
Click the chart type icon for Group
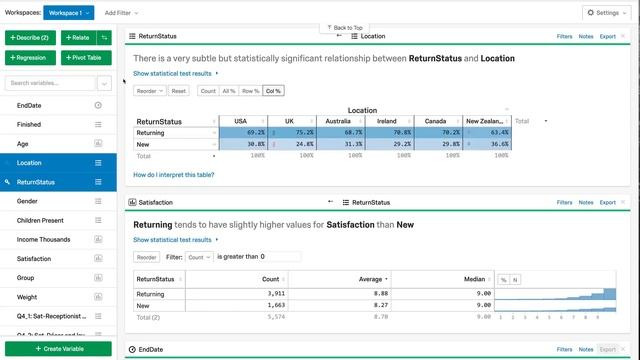click(x=98, y=278)
